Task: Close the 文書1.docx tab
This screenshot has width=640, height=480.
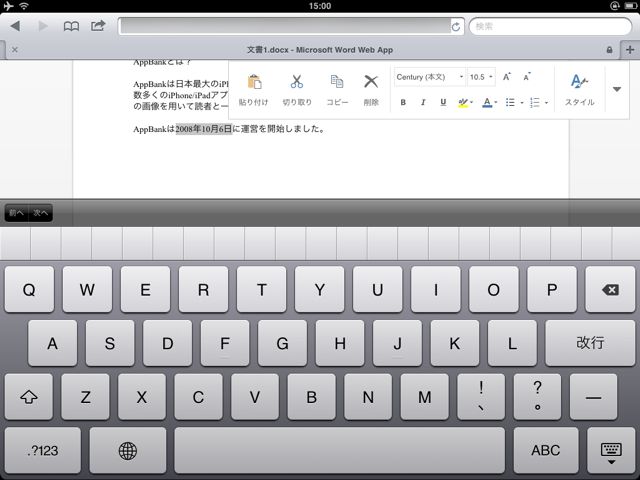Action: (15, 50)
